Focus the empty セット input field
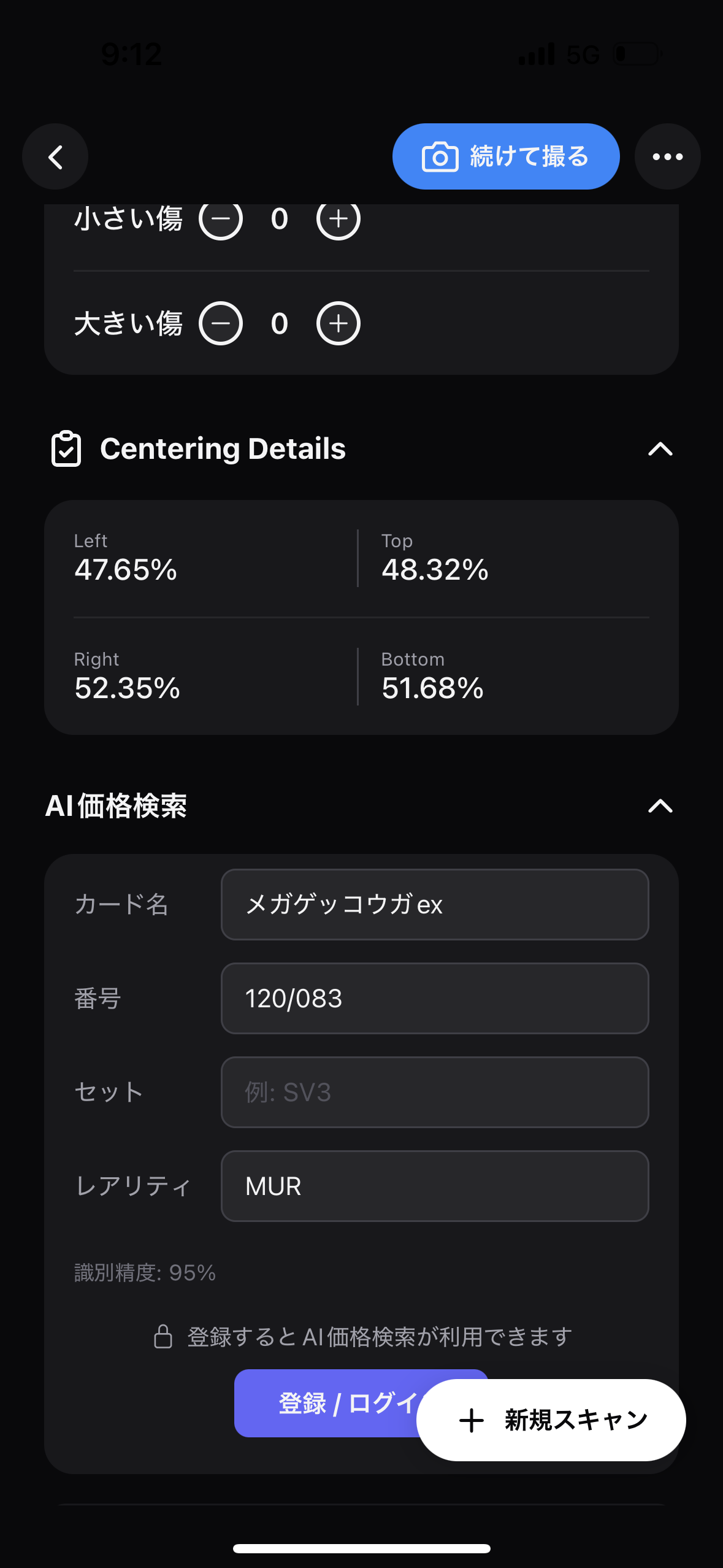This screenshot has width=723, height=1568. click(435, 1092)
